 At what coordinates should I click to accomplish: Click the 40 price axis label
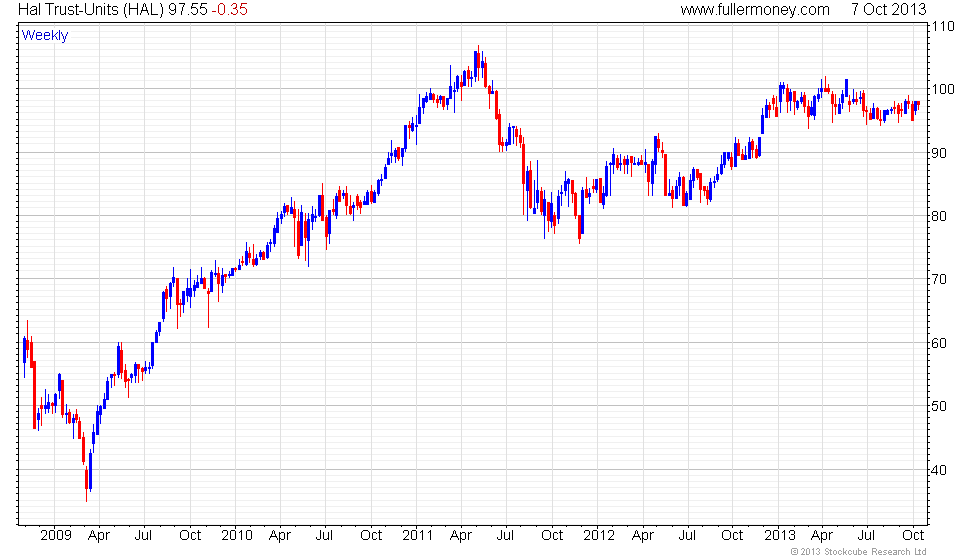[939, 470]
